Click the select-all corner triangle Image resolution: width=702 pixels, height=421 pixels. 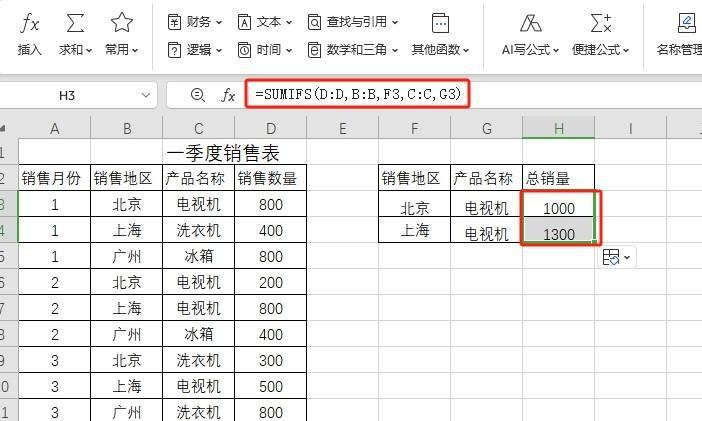[3, 129]
